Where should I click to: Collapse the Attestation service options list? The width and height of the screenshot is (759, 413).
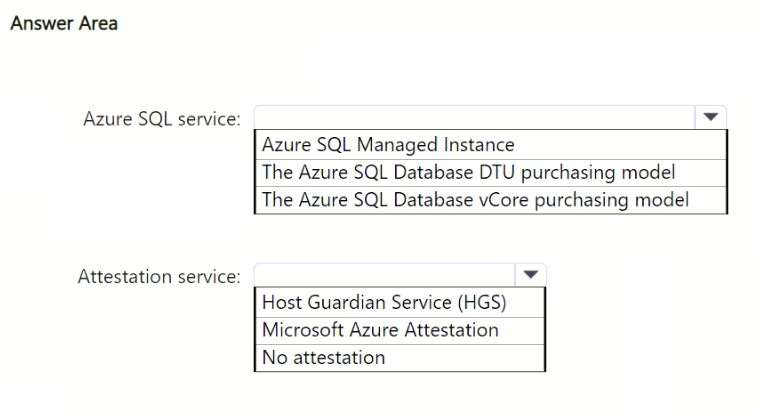530,274
